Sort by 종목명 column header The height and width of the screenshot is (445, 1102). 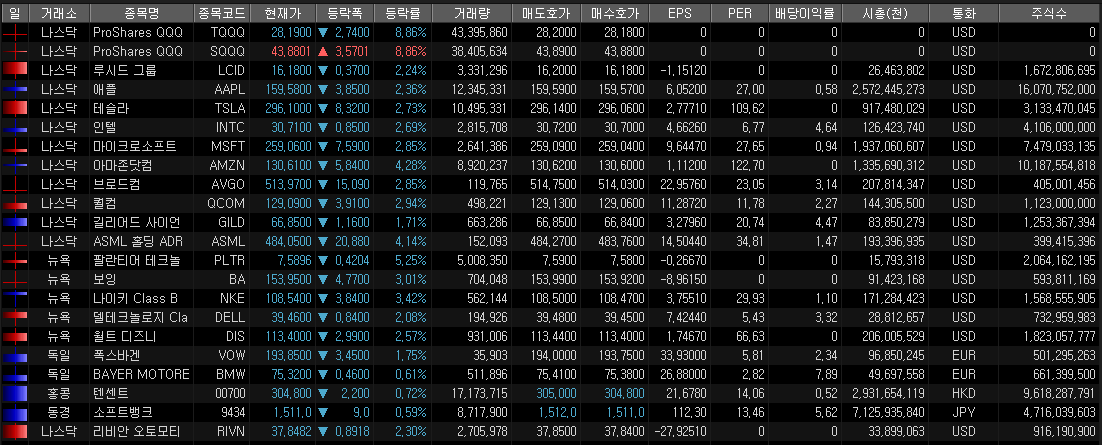[x=142, y=12]
